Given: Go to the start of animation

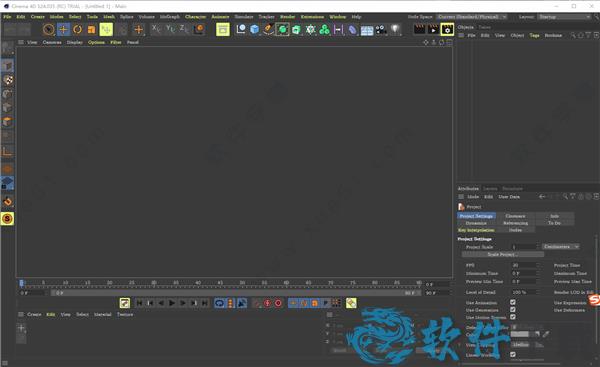Looking at the screenshot, I should click(139, 303).
